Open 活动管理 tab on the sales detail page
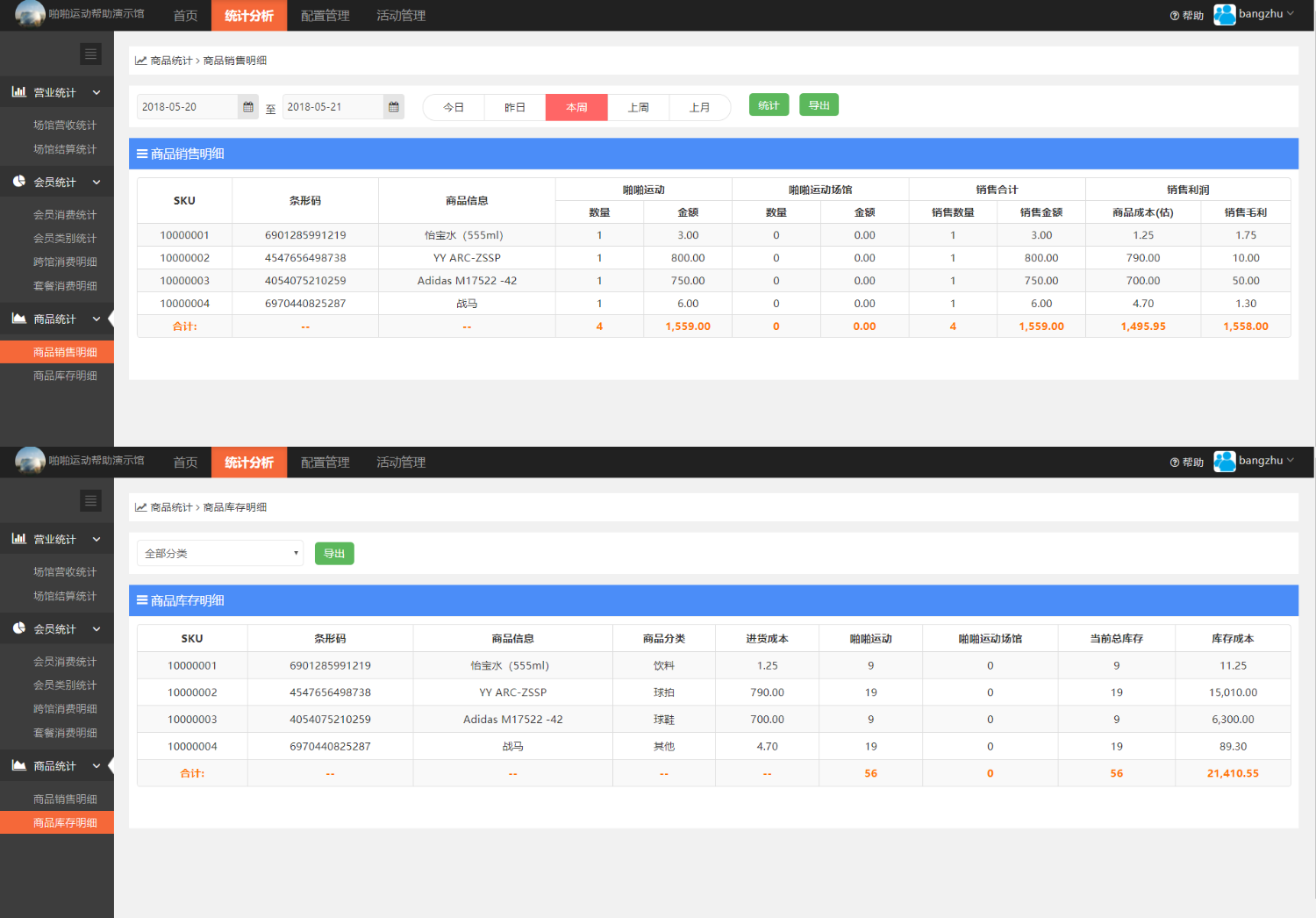1316x918 pixels. pos(401,16)
